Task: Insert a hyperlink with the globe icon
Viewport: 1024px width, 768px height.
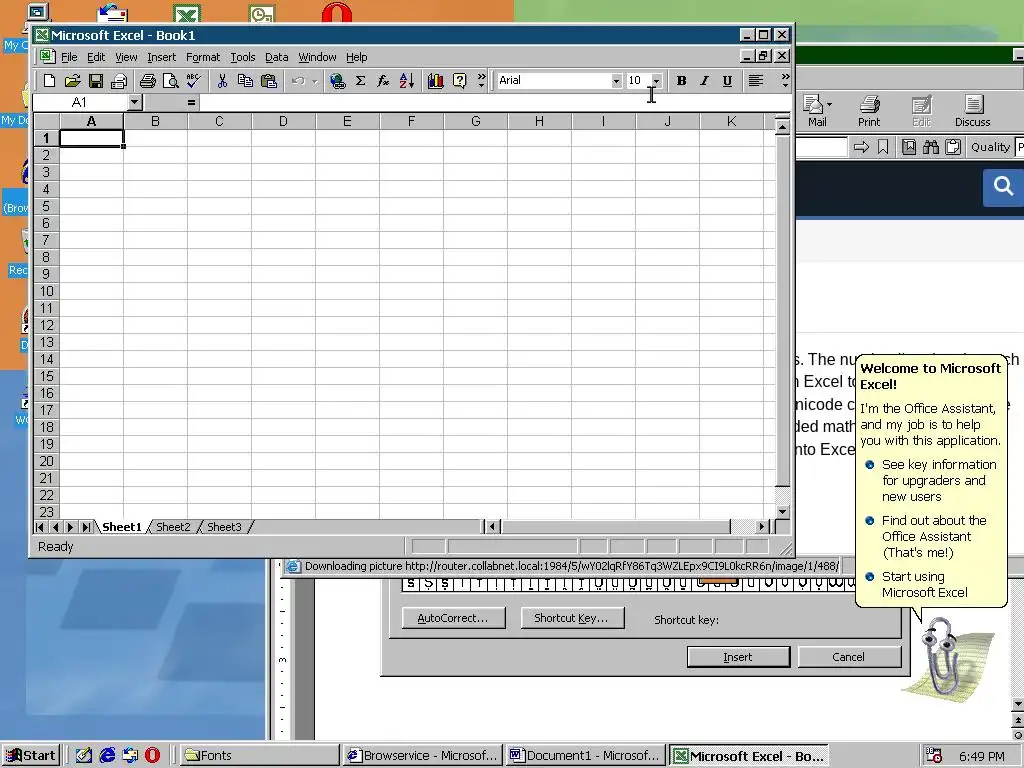Action: [x=338, y=81]
